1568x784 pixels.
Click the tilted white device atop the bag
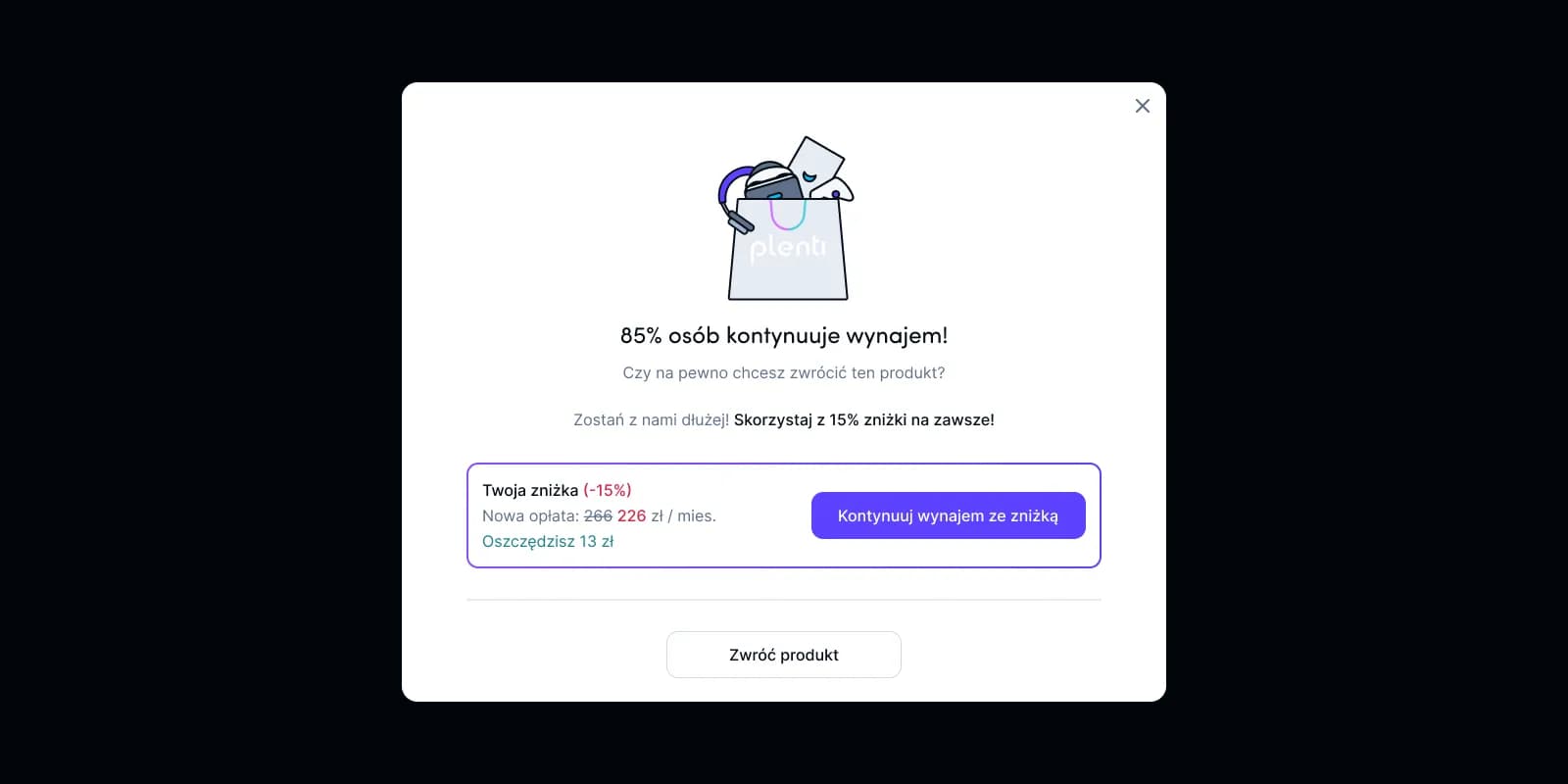815,160
